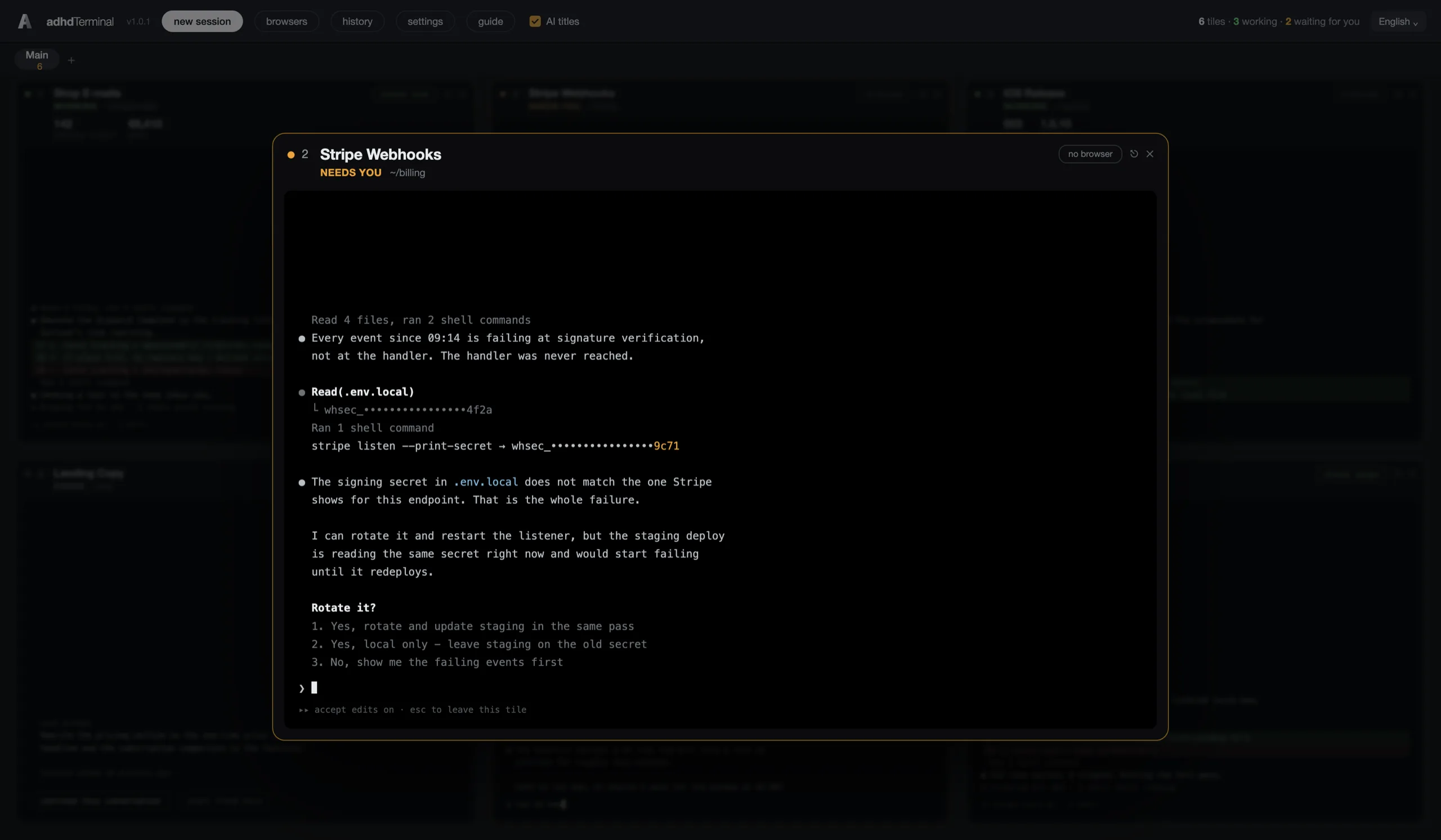Click the adhdTerminal logo icon
Screen dimensions: 1441x840
tap(25, 21)
